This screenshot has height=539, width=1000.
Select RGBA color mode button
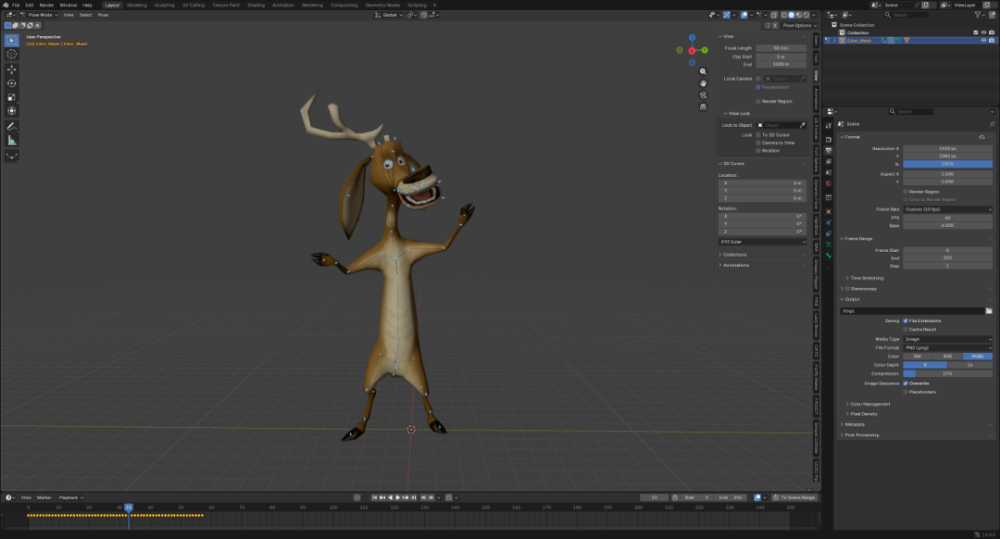(978, 357)
